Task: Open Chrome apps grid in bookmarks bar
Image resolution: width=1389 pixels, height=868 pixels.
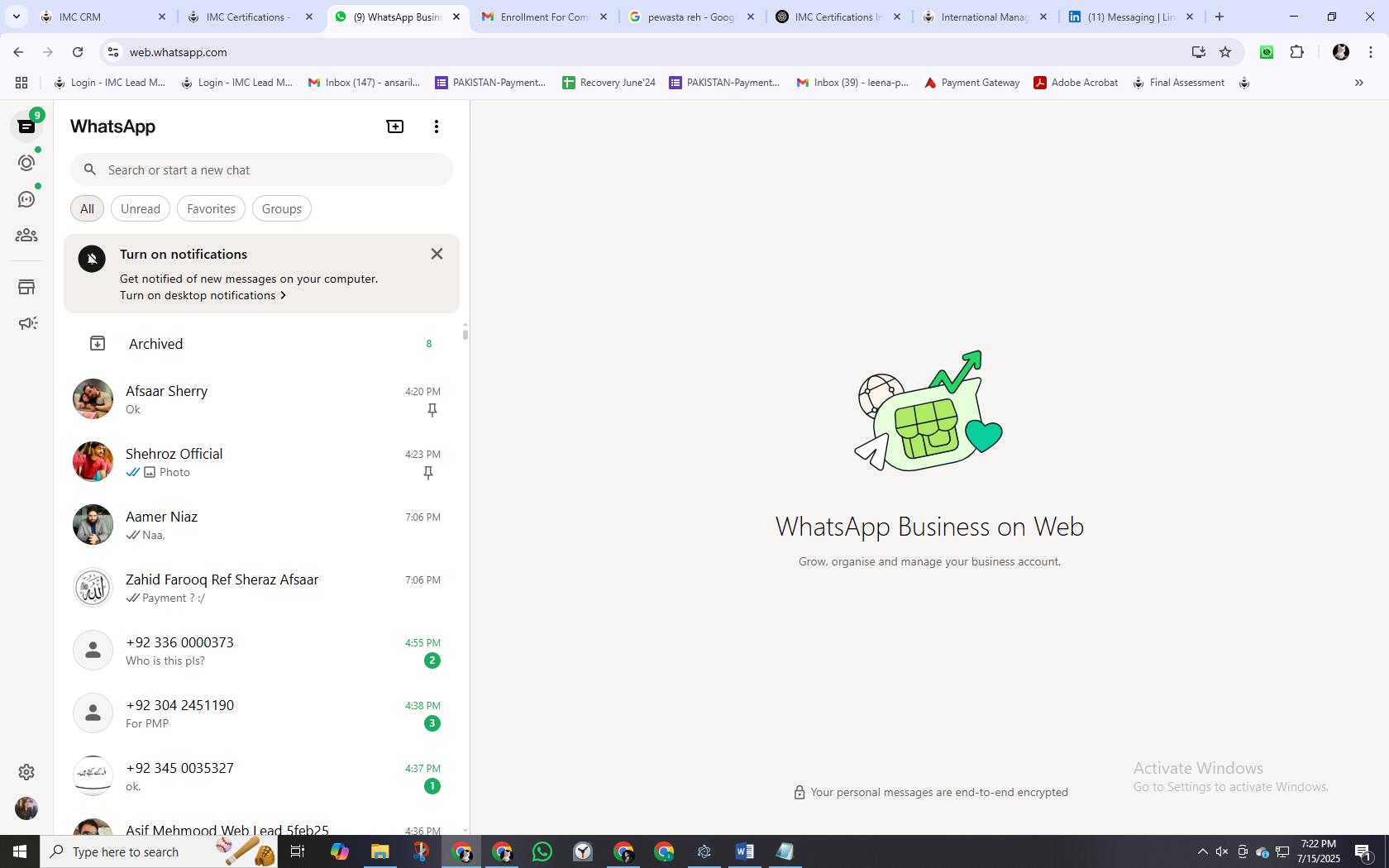Action: pyautogui.click(x=21, y=83)
